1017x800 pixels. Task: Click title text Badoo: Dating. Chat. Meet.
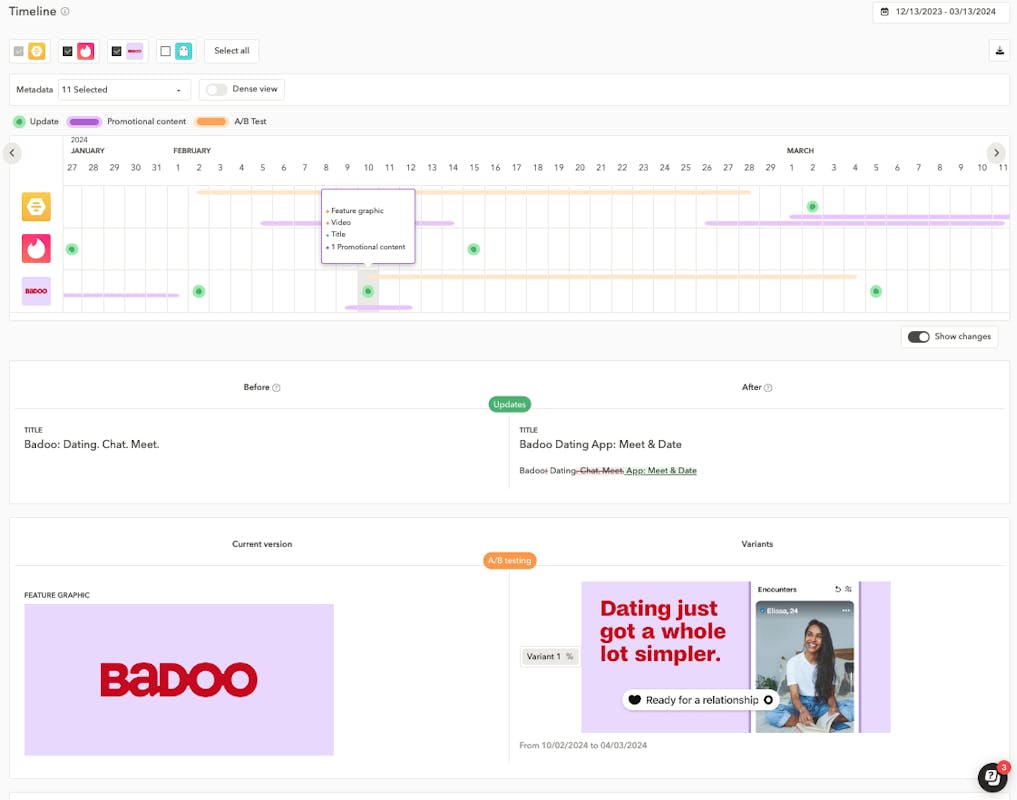[91, 444]
